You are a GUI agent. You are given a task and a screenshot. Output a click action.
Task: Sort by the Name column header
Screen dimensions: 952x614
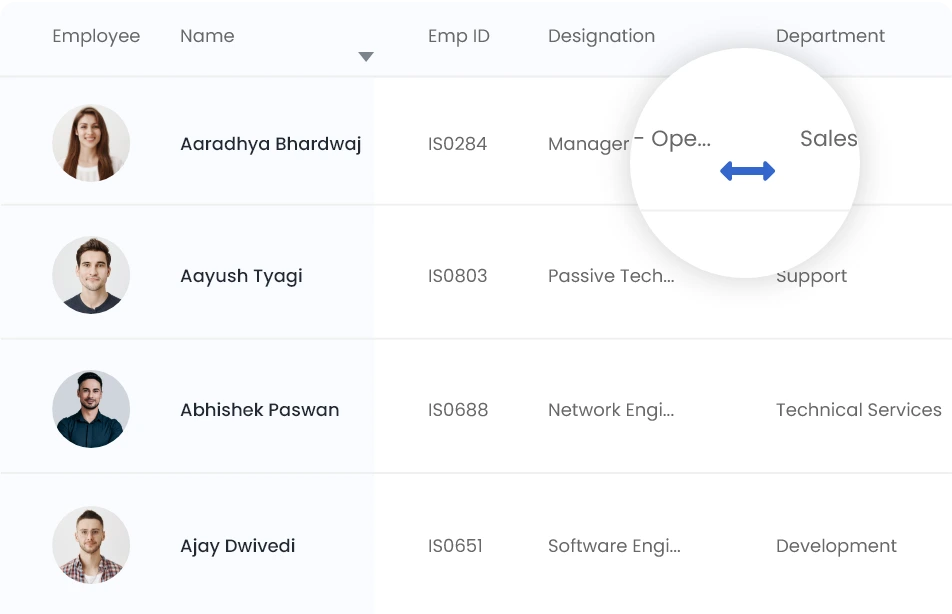pos(207,36)
